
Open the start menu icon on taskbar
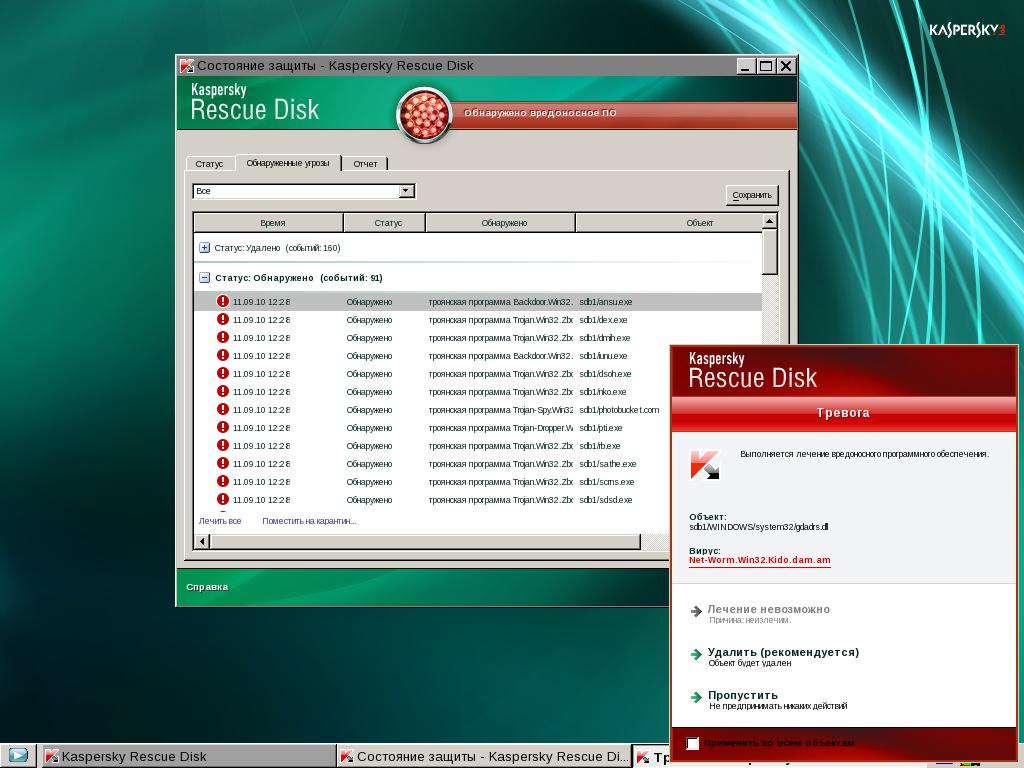click(x=18, y=756)
